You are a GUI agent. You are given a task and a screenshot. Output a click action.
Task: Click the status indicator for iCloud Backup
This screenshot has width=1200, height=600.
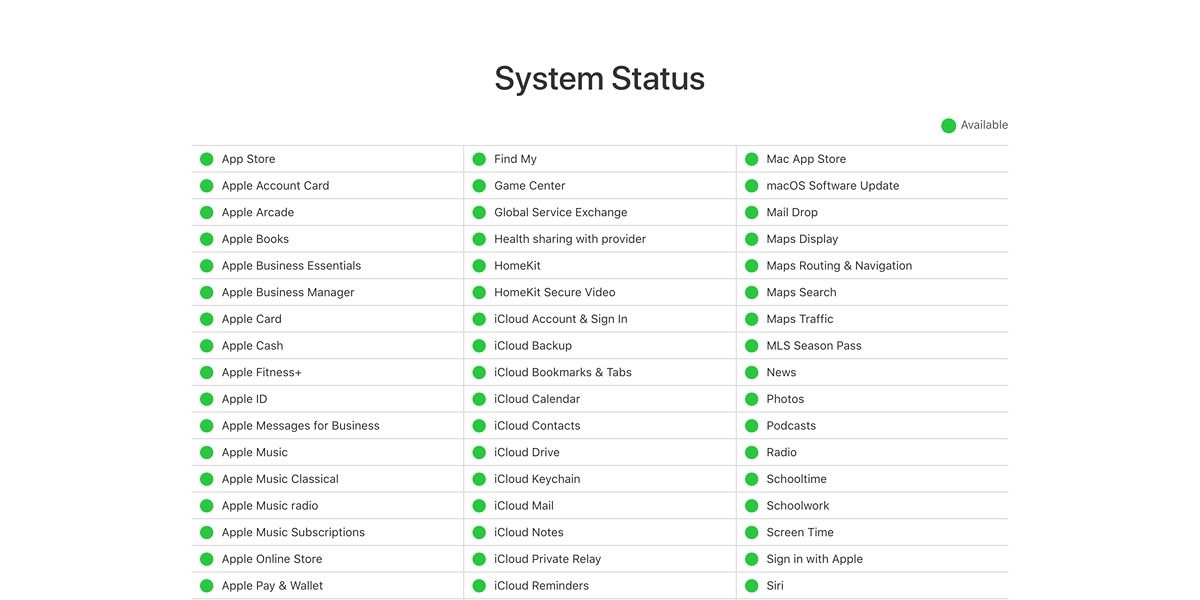point(478,345)
